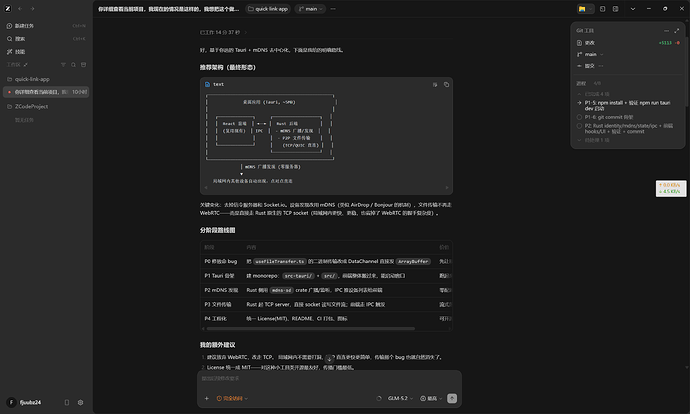
Task: Click the commit row in Git panel
Action: pyautogui.click(x=628, y=66)
